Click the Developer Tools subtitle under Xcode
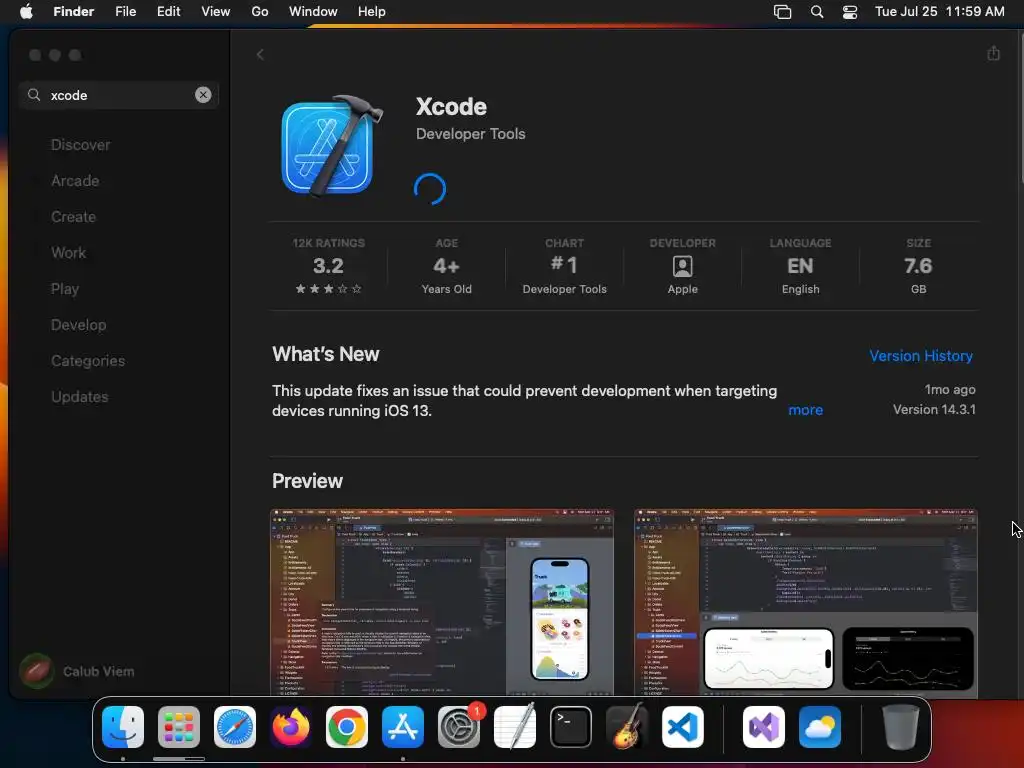This screenshot has width=1024, height=768. 470,134
